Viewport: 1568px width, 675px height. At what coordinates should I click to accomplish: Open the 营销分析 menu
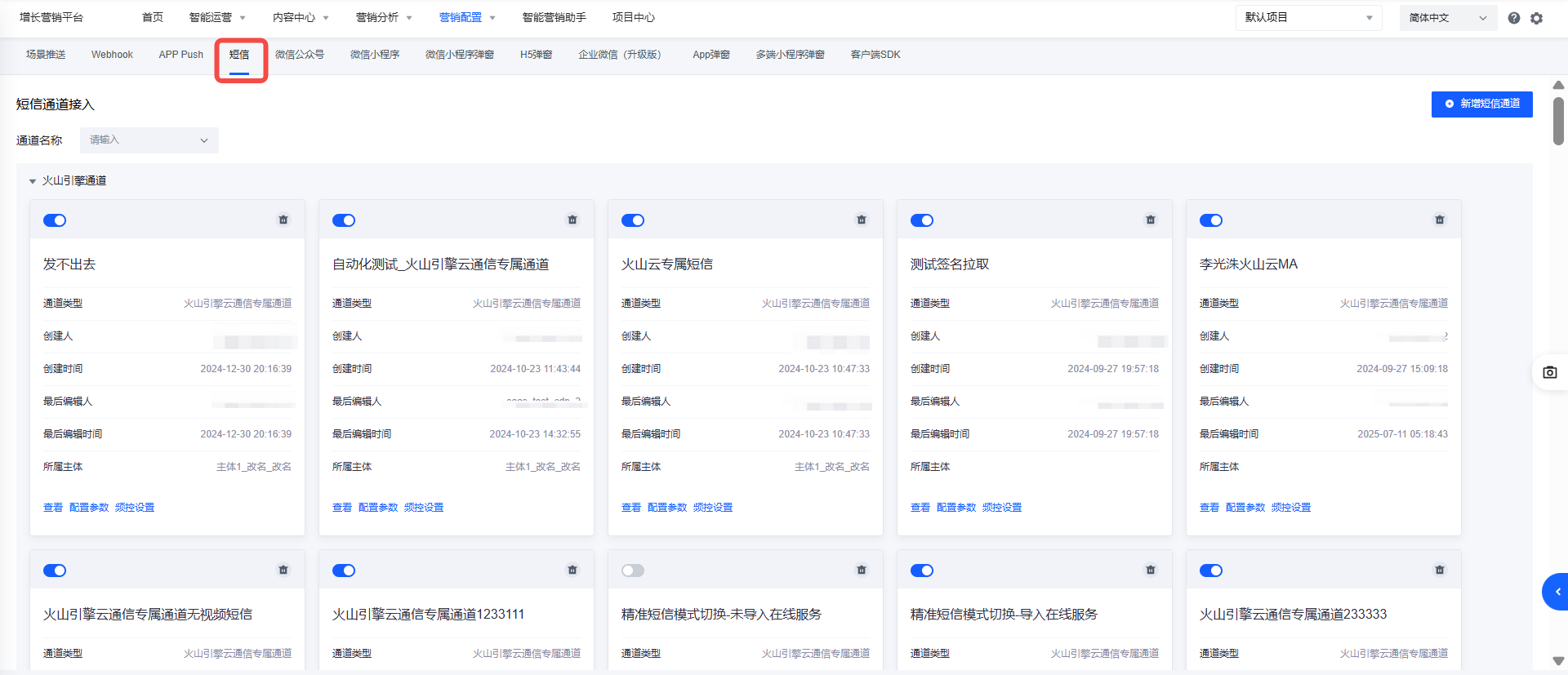[x=384, y=18]
